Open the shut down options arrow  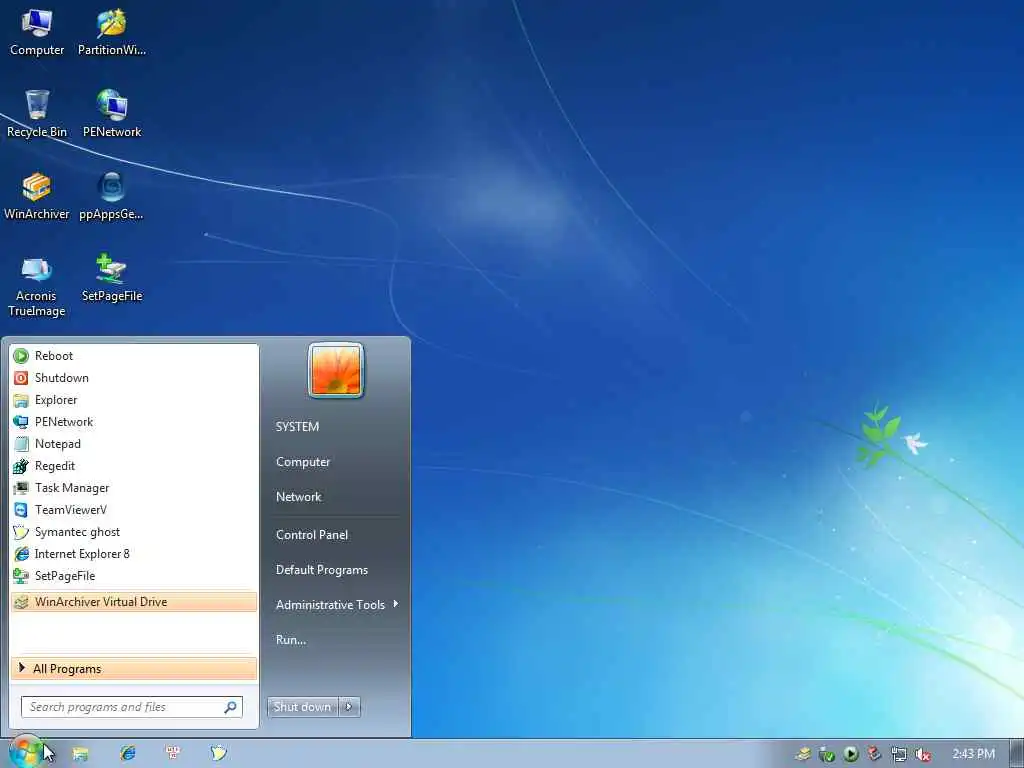point(349,707)
